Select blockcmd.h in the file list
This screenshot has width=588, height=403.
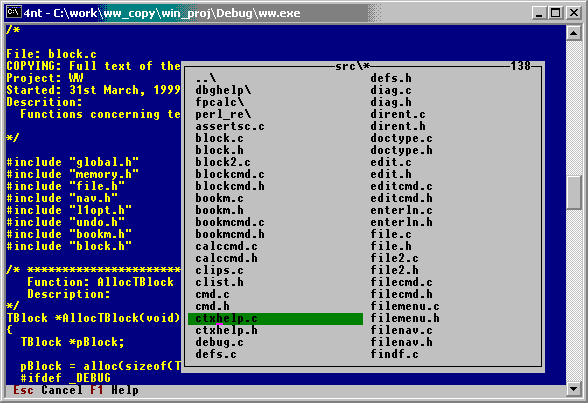pos(230,186)
